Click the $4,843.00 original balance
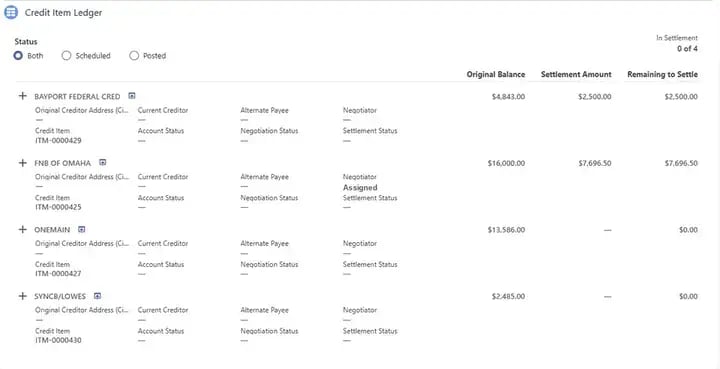This screenshot has height=369, width=720. (x=508, y=97)
